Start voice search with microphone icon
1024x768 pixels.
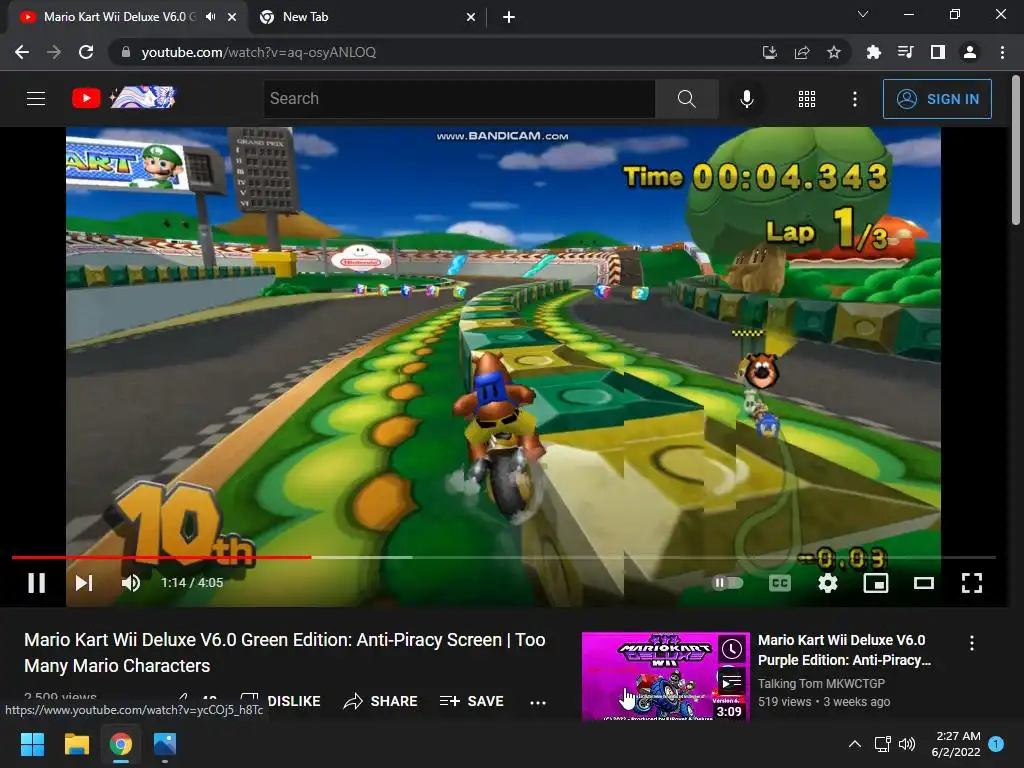point(746,99)
